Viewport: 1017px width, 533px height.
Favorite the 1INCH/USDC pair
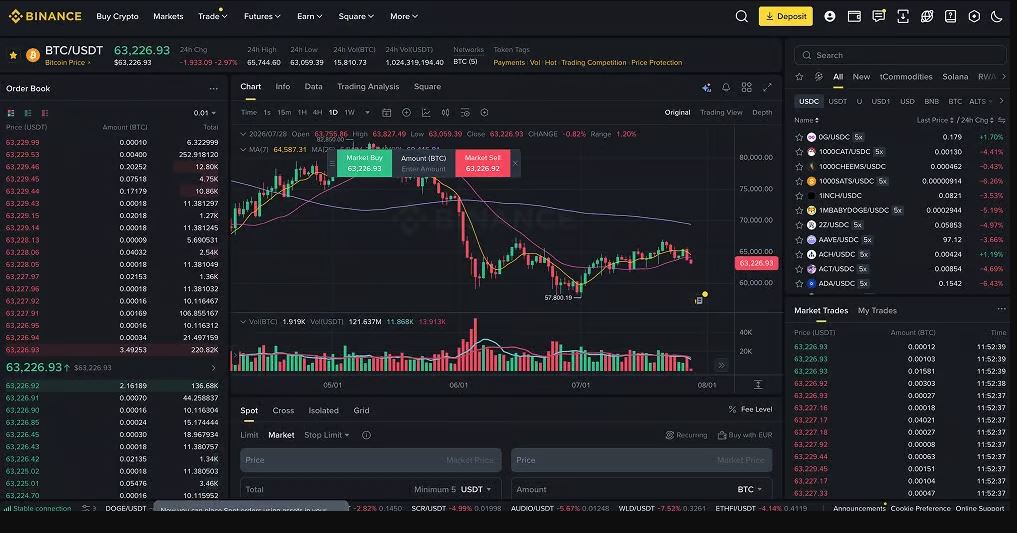[799, 195]
